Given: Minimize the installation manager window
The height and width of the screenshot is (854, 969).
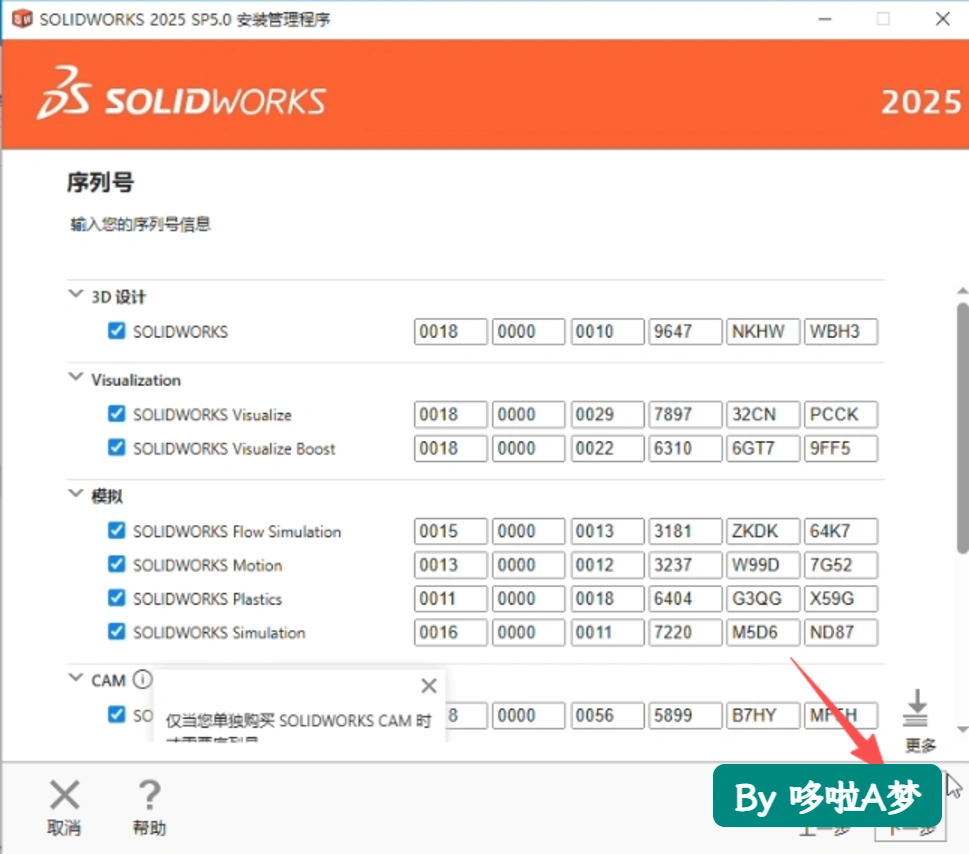Looking at the screenshot, I should click(825, 19).
